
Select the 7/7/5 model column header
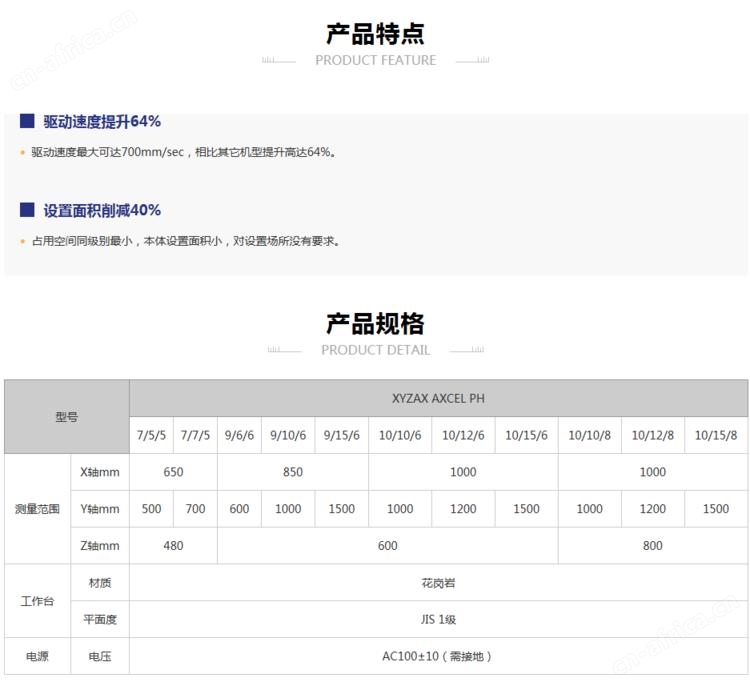point(195,435)
